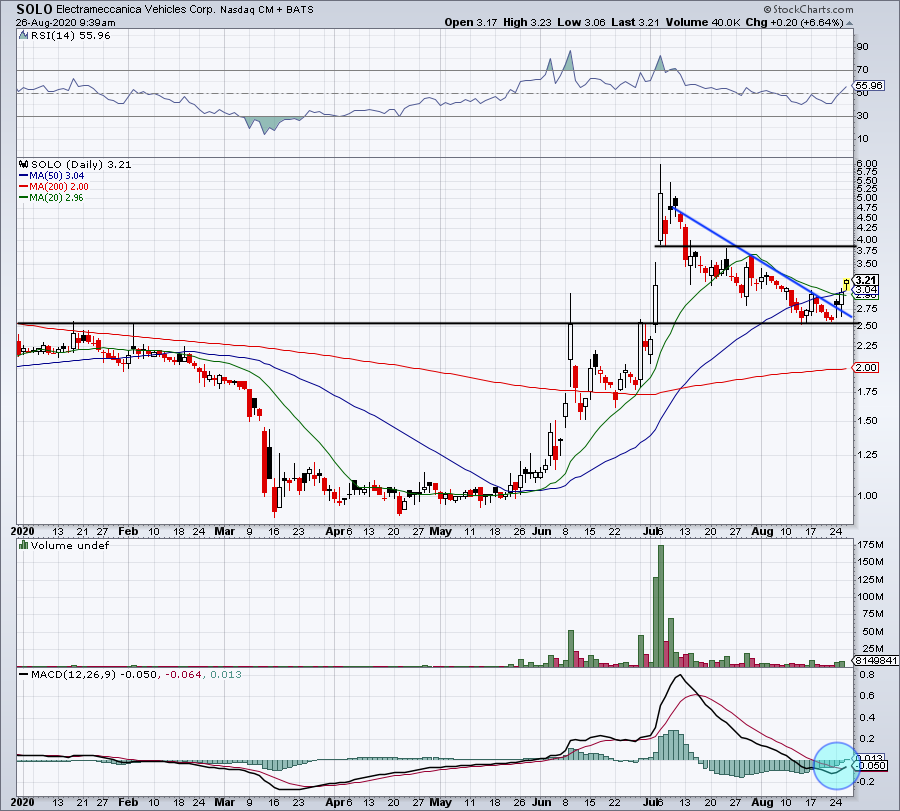
Task: Click the red MA(200) legend line marker
Action: (24, 187)
